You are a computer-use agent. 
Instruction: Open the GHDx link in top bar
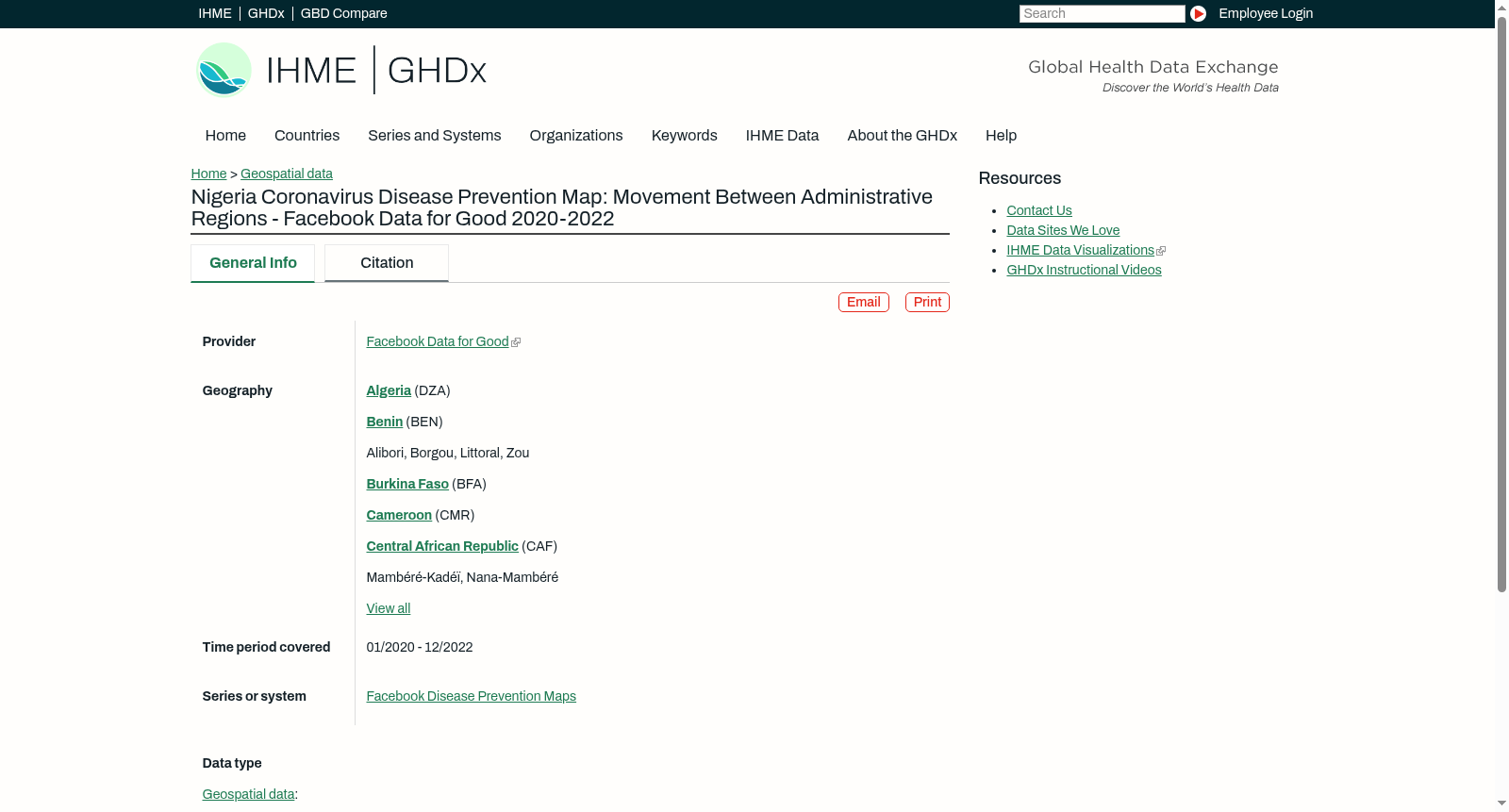(266, 13)
